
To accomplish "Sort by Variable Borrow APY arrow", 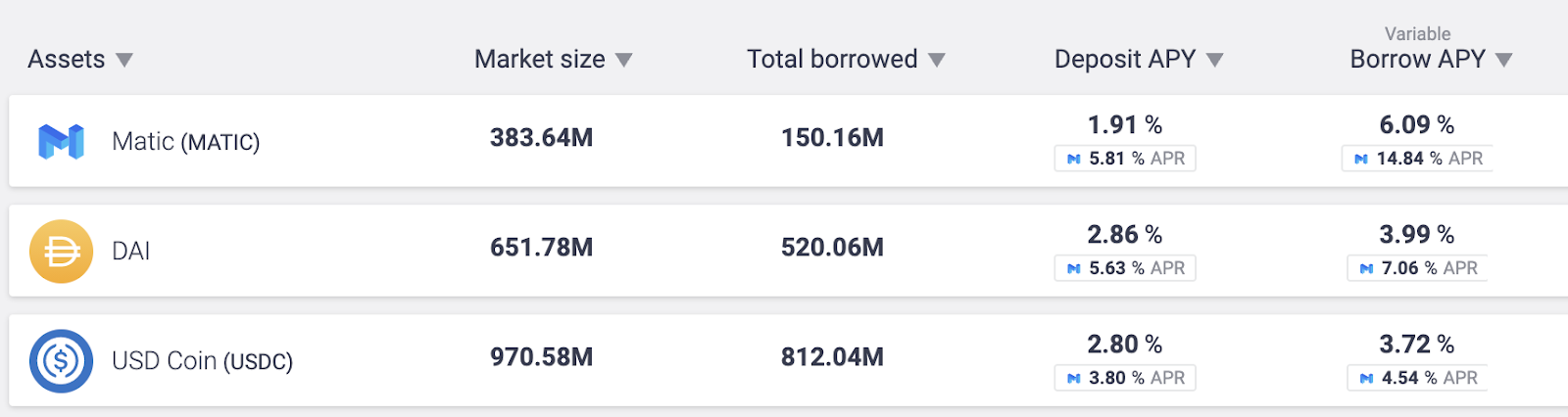I will point(1504,61).
